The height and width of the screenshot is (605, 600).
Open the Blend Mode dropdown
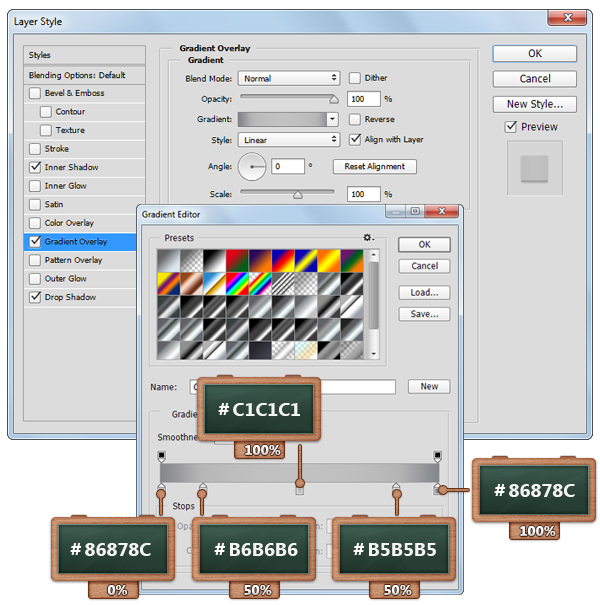pyautogui.click(x=290, y=78)
